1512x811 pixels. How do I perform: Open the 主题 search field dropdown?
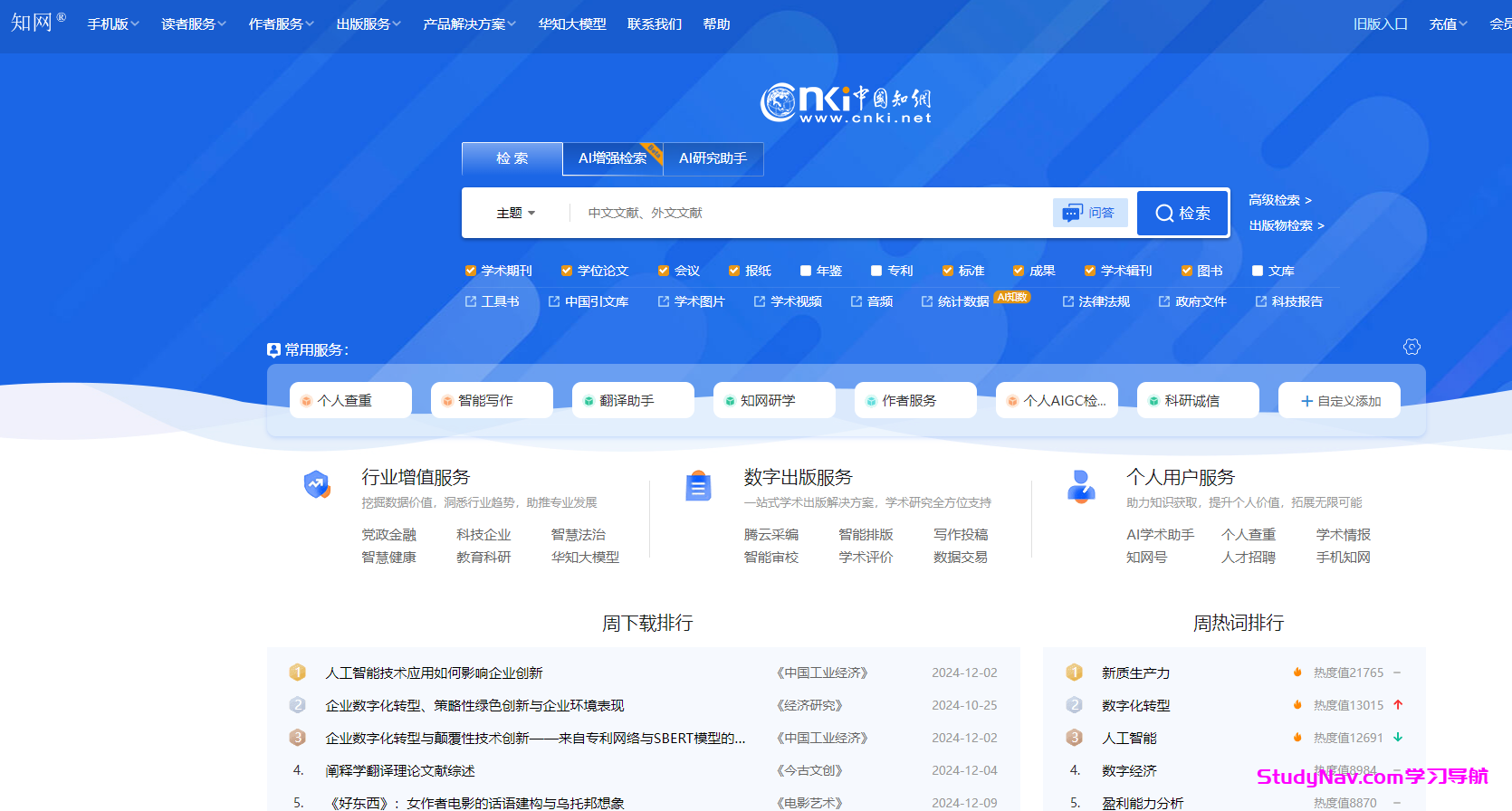coord(516,213)
